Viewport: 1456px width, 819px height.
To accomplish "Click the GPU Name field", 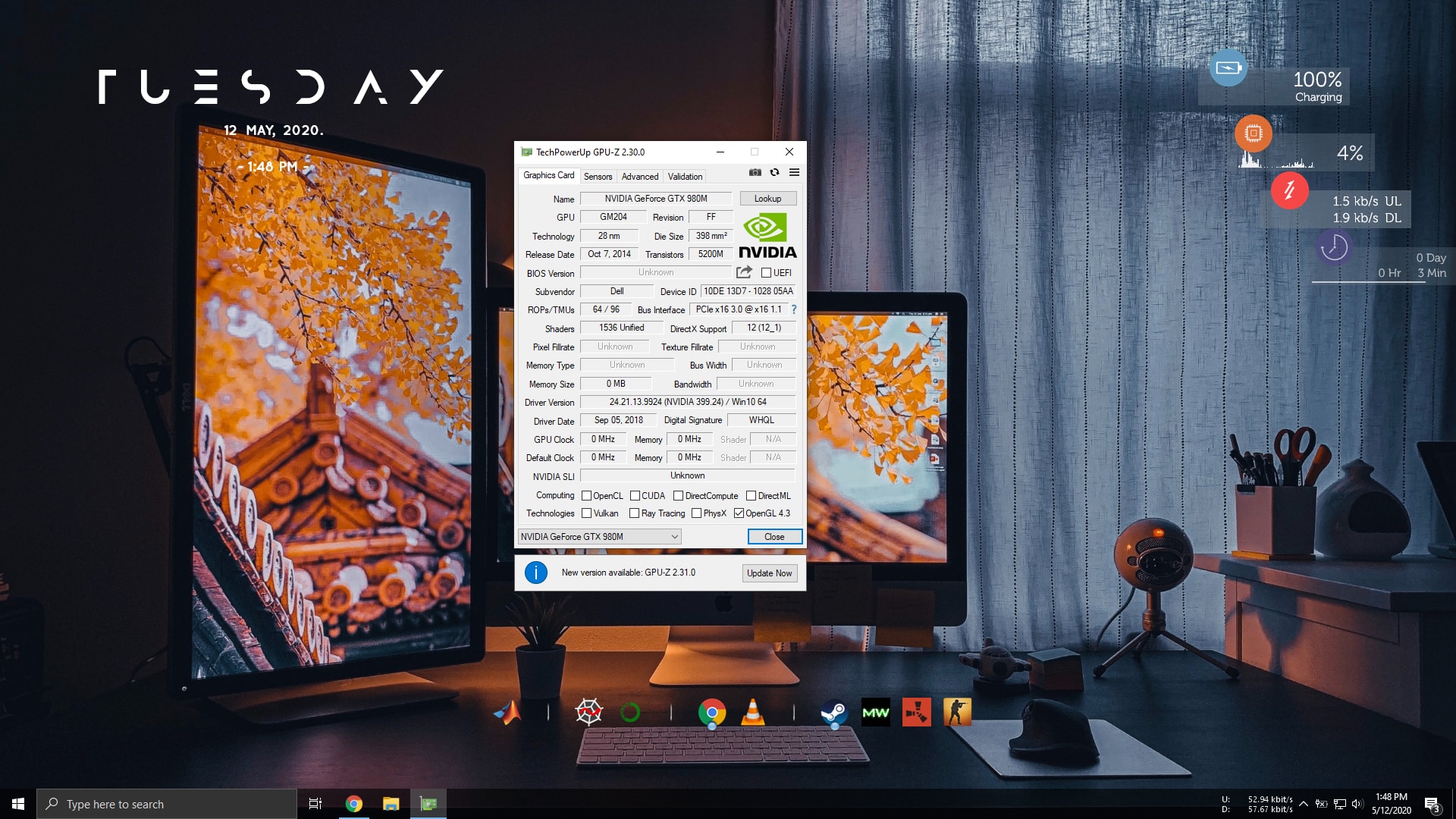I will click(656, 199).
